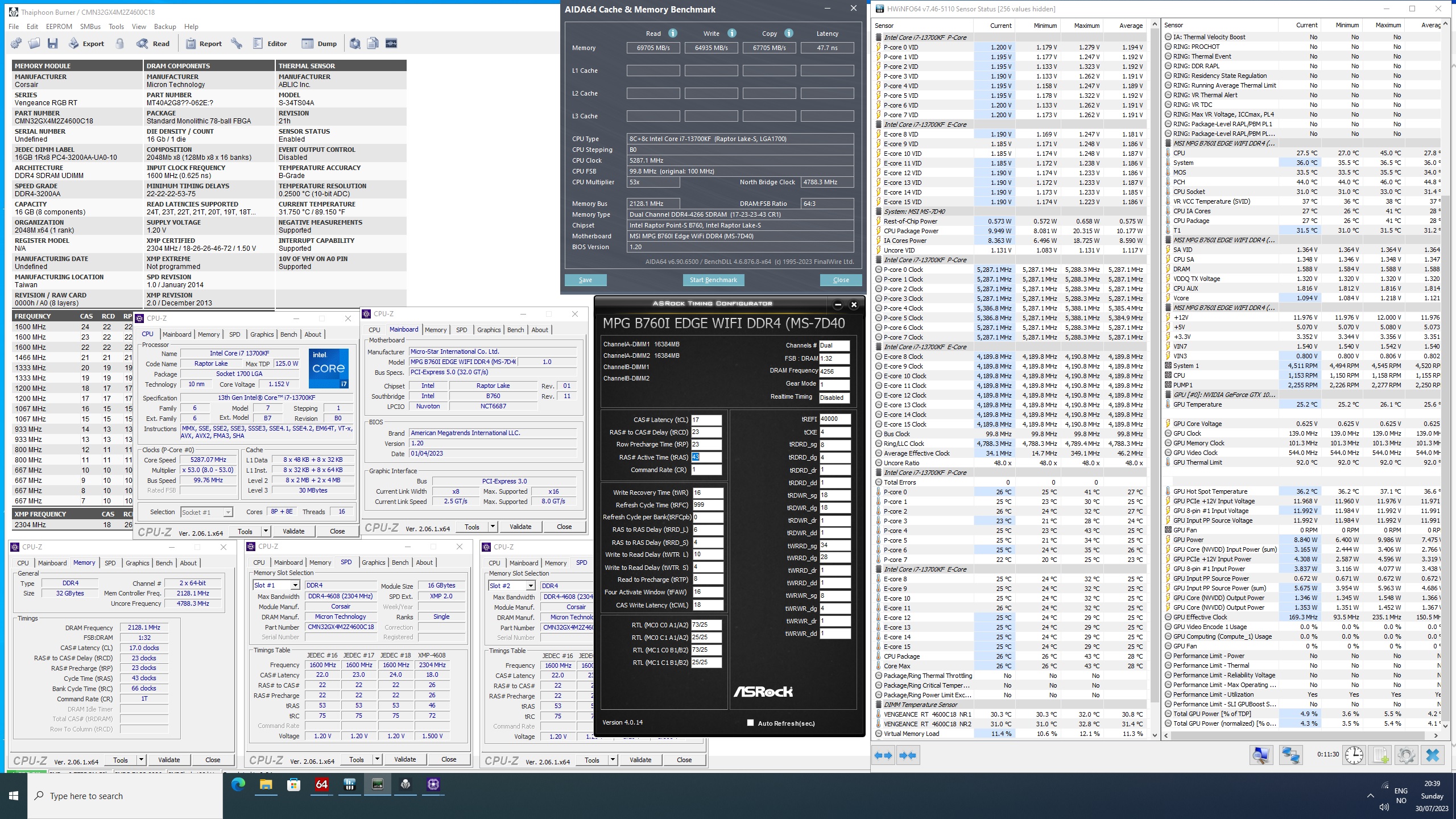Open Slot #1 memory slot dropdown
Viewport: 1456px width, 819px height.
(295, 585)
